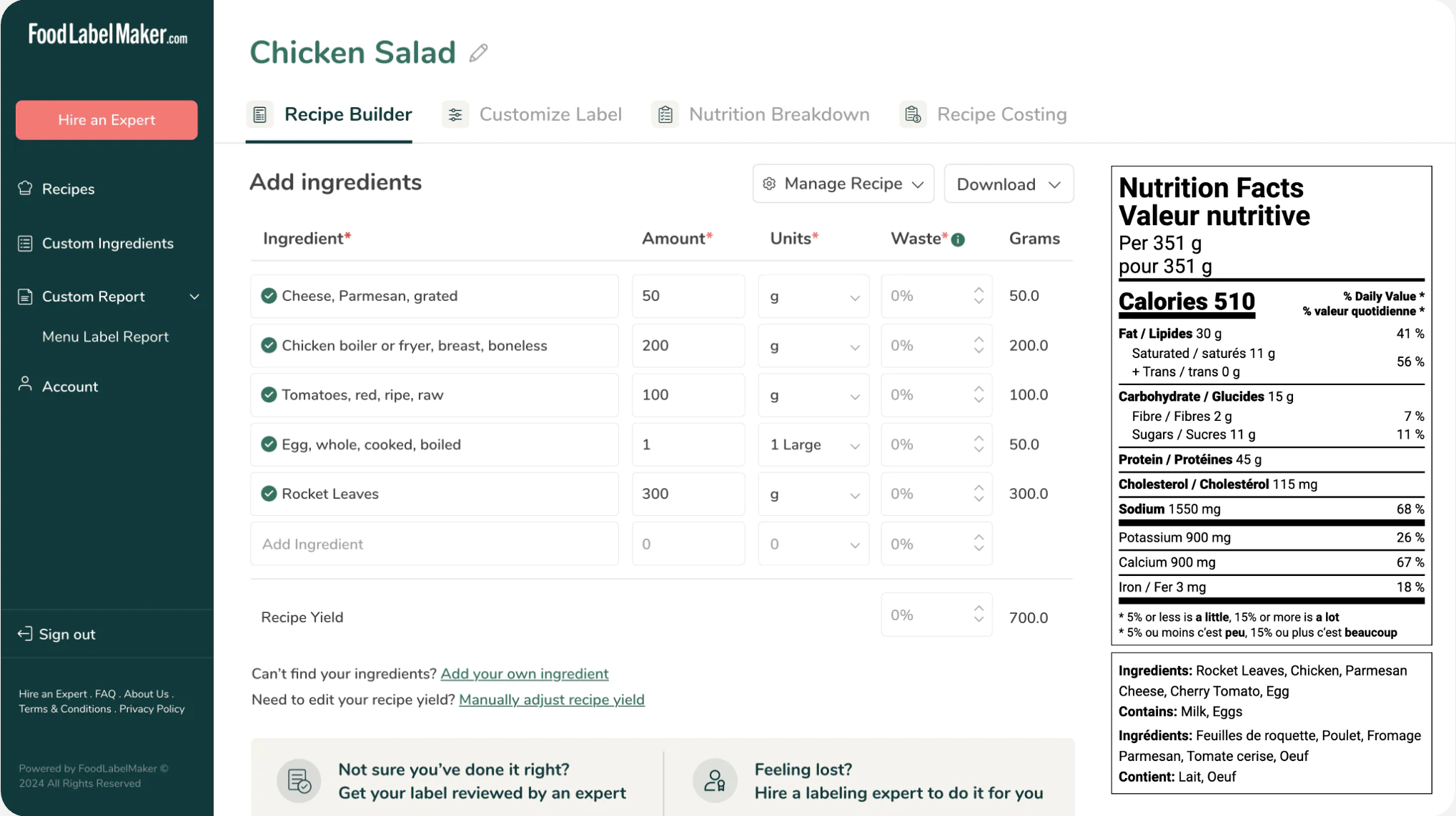Open the Recipe Builder tab icon
Viewport: 1456px width, 816px height.
(259, 114)
